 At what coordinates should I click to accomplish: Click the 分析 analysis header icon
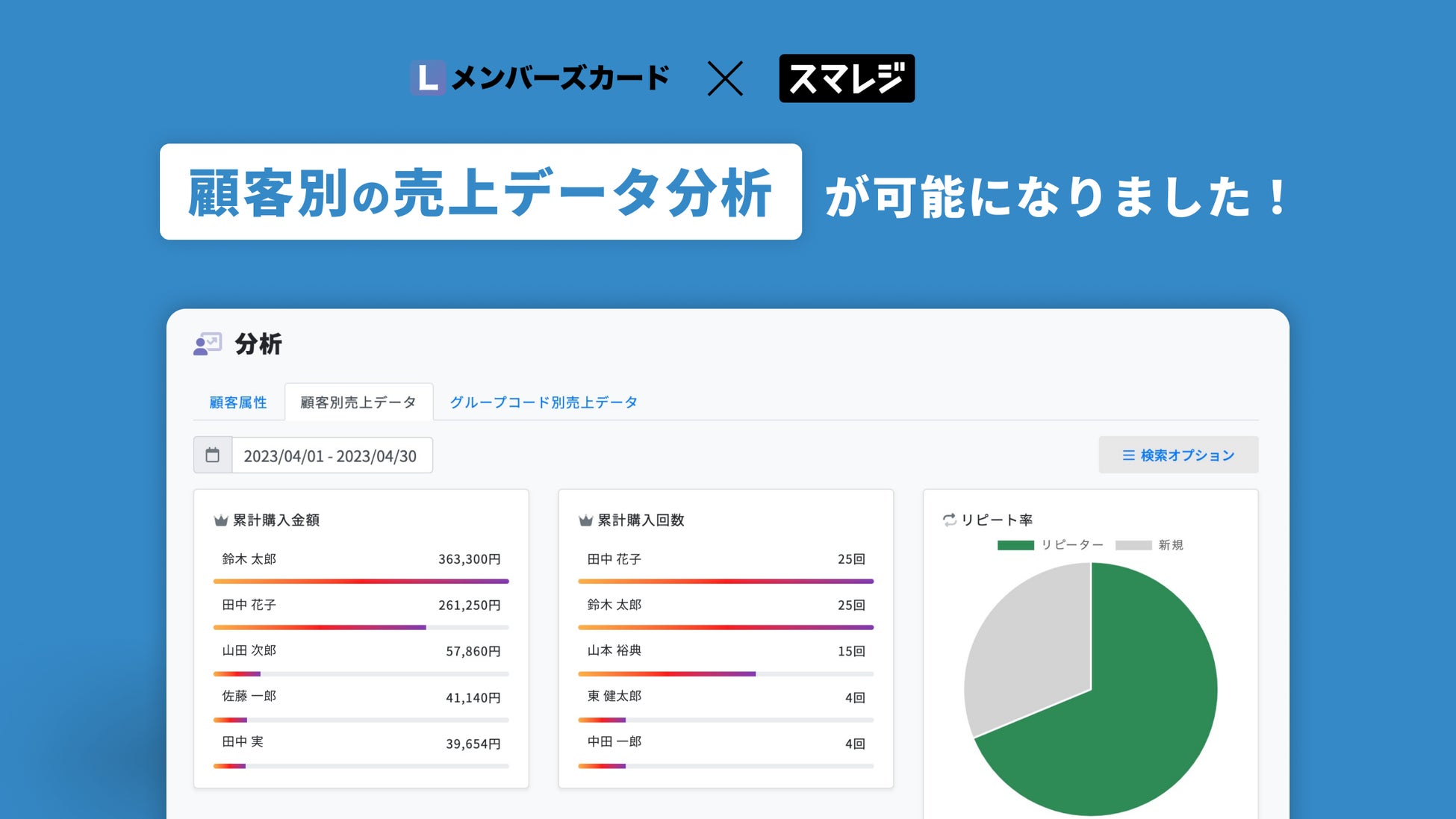(208, 344)
